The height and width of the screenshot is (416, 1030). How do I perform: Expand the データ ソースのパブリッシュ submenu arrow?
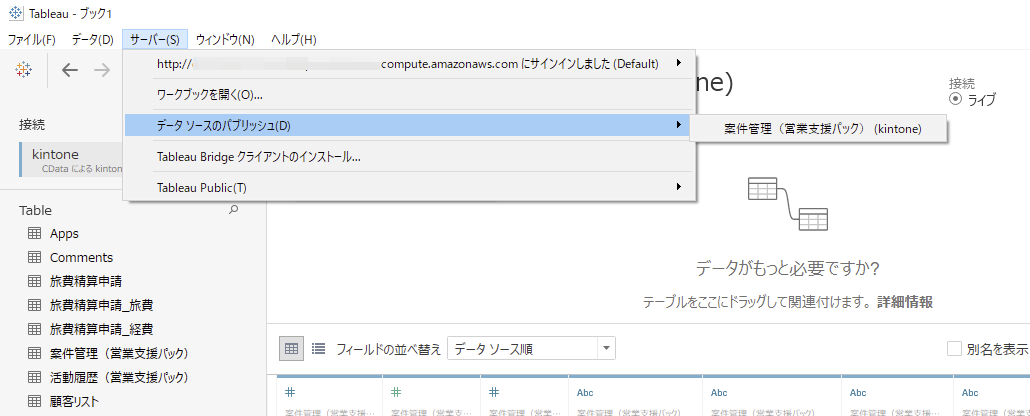pyautogui.click(x=678, y=124)
